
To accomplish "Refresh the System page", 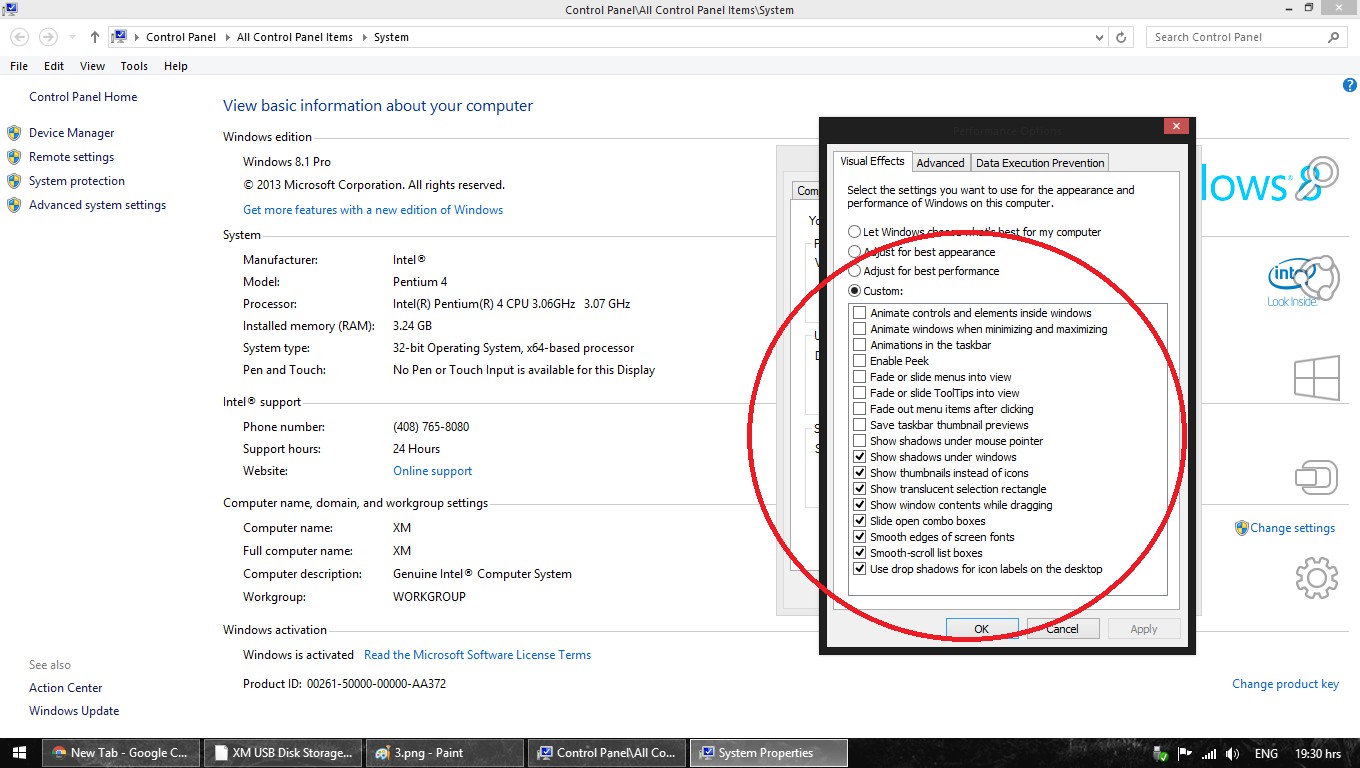I will 1121,37.
